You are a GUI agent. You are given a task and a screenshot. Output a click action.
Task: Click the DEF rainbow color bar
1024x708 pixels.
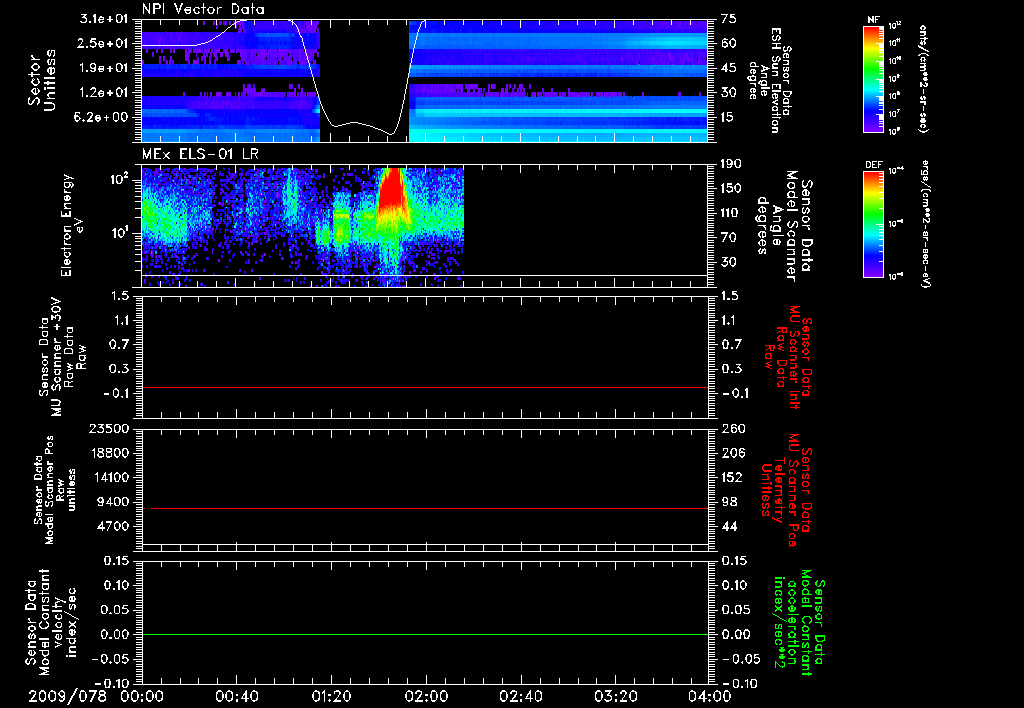(x=874, y=223)
